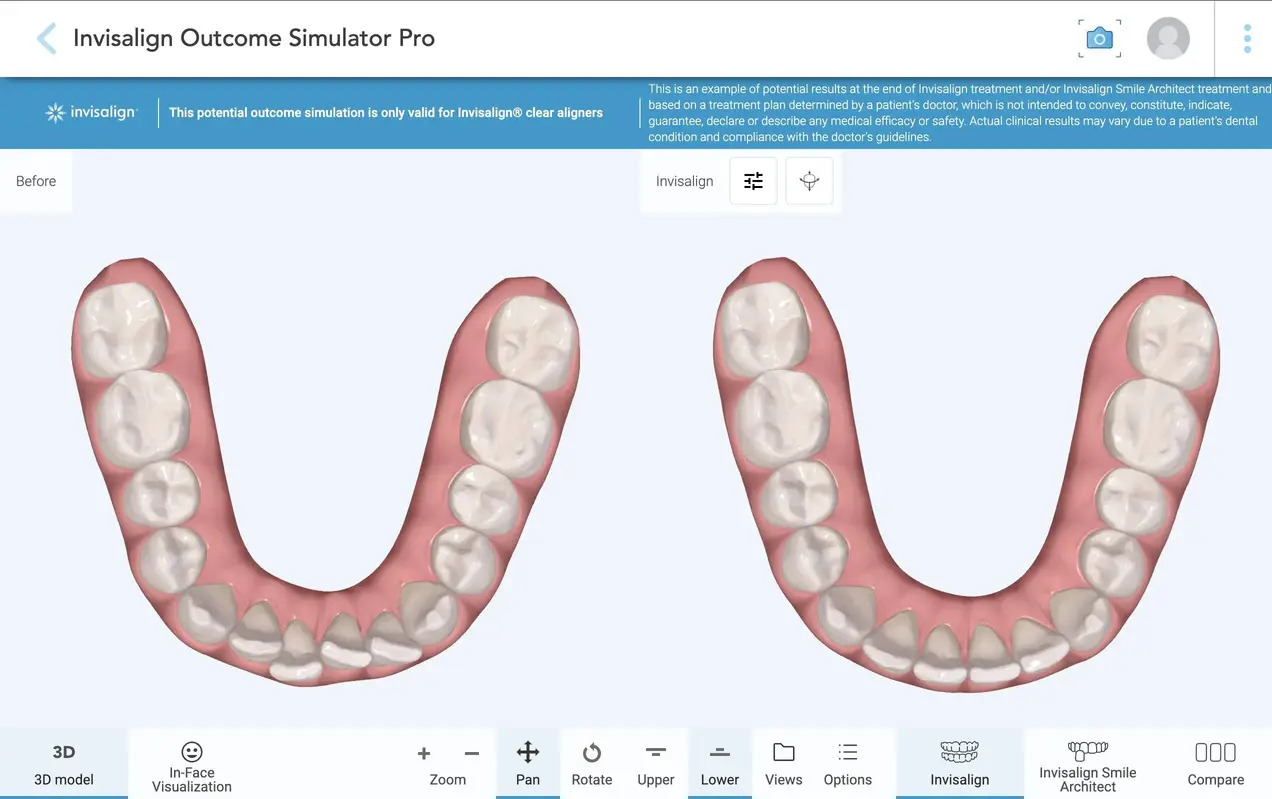Open the Compare view
1272x799 pixels.
coord(1215,764)
